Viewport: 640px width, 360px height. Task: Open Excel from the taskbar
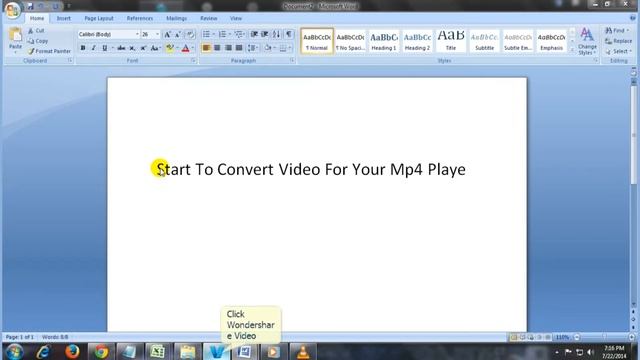click(x=157, y=351)
